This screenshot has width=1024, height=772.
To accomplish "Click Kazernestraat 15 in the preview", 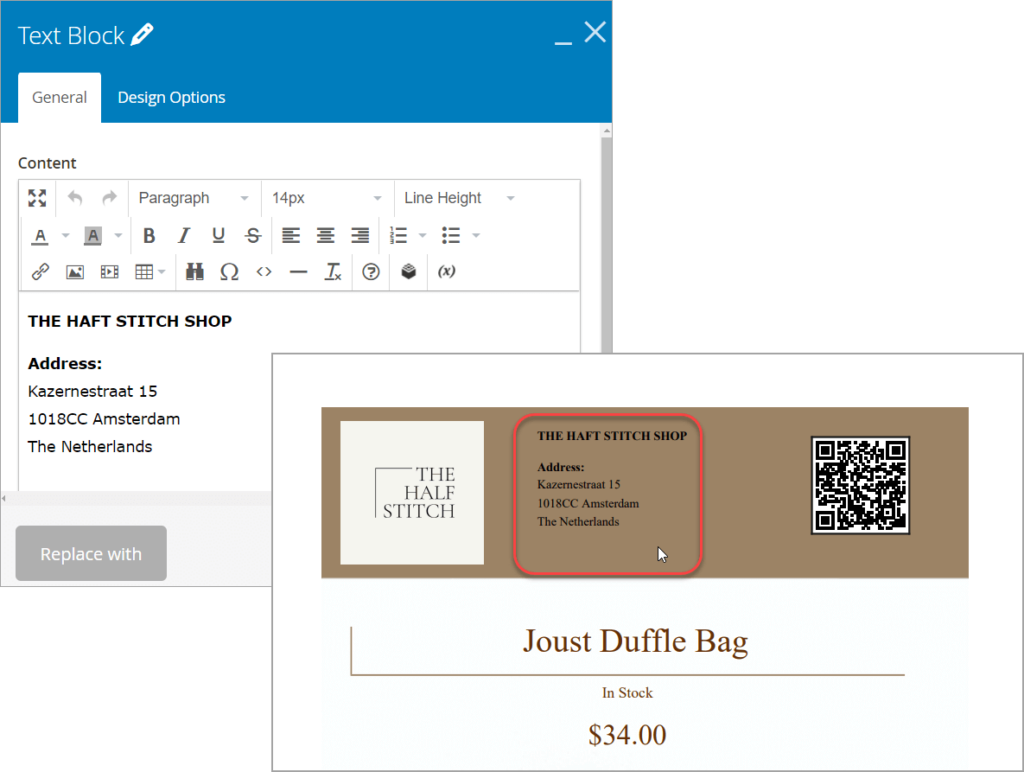I will pyautogui.click(x=579, y=484).
